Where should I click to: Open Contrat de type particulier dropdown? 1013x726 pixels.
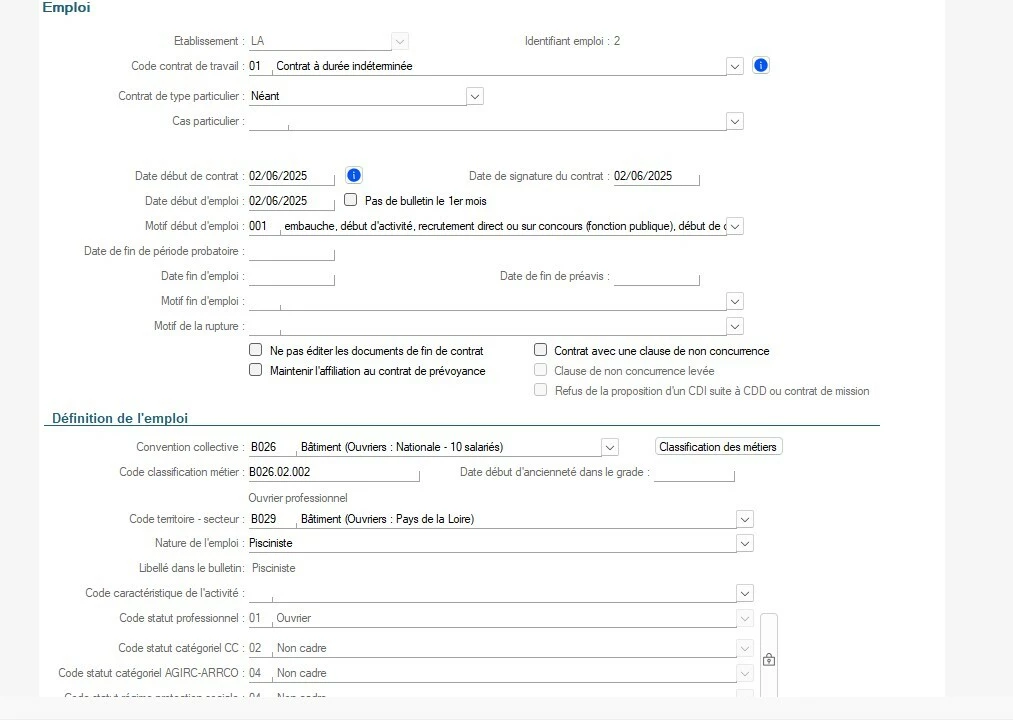coord(475,96)
